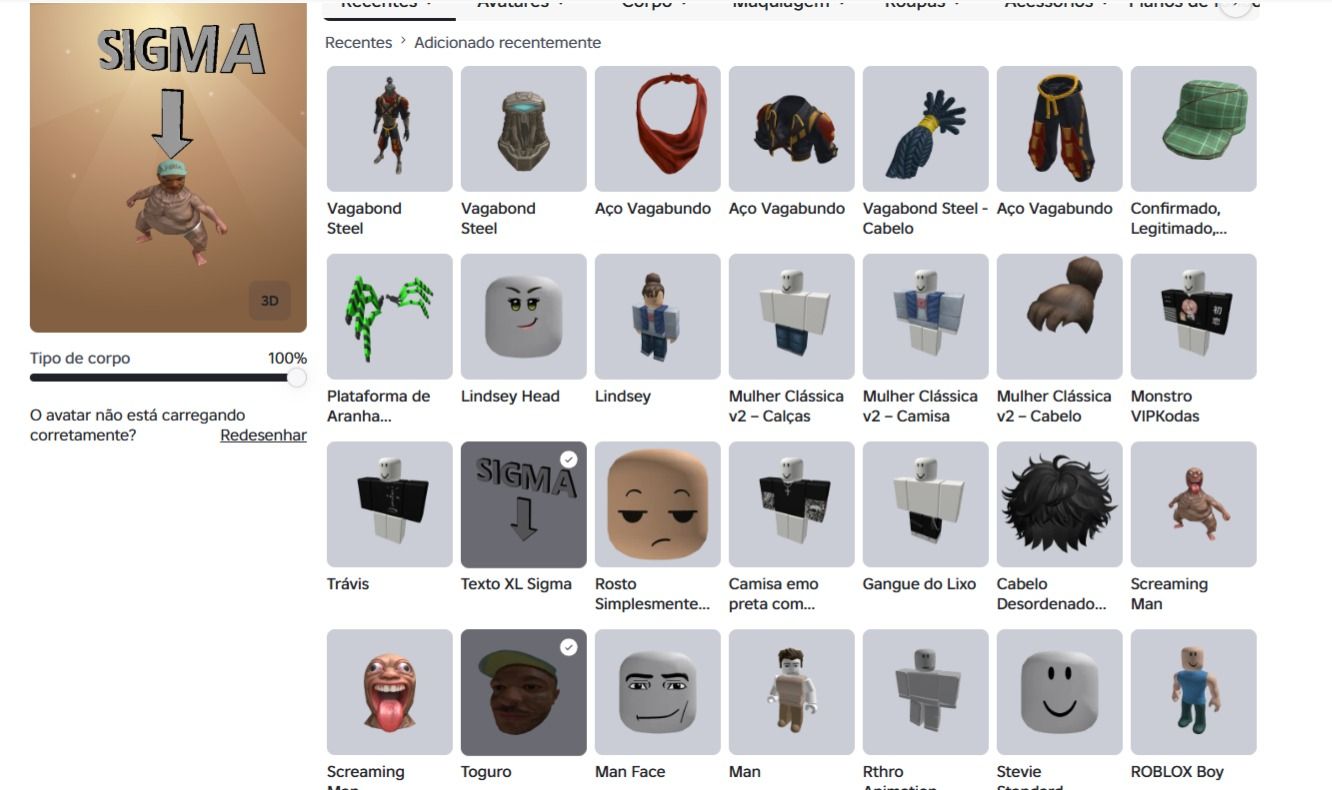Select the Gangue do Lixo pants item

click(926, 505)
